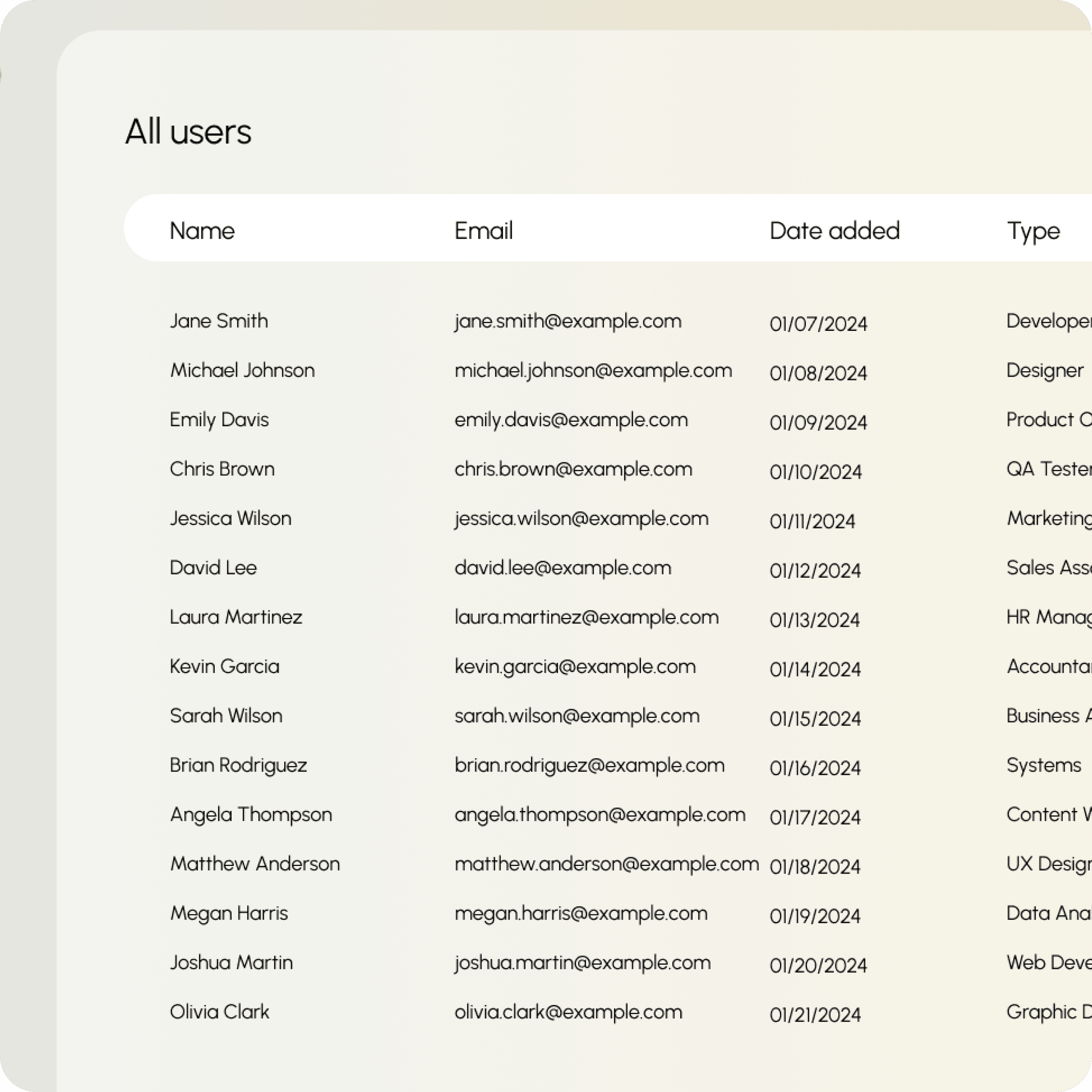The height and width of the screenshot is (1092, 1092).
Task: Click the date 01/07/2024
Action: [818, 324]
